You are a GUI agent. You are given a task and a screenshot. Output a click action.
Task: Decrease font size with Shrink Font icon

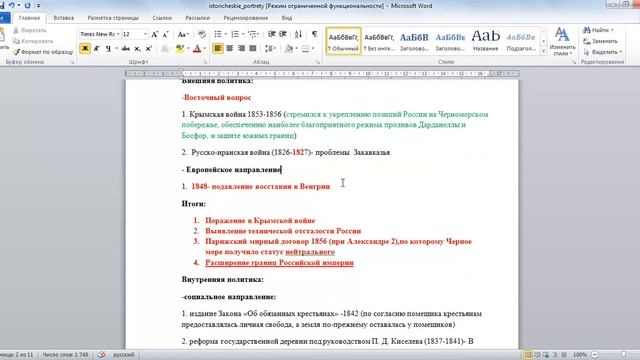pos(166,34)
